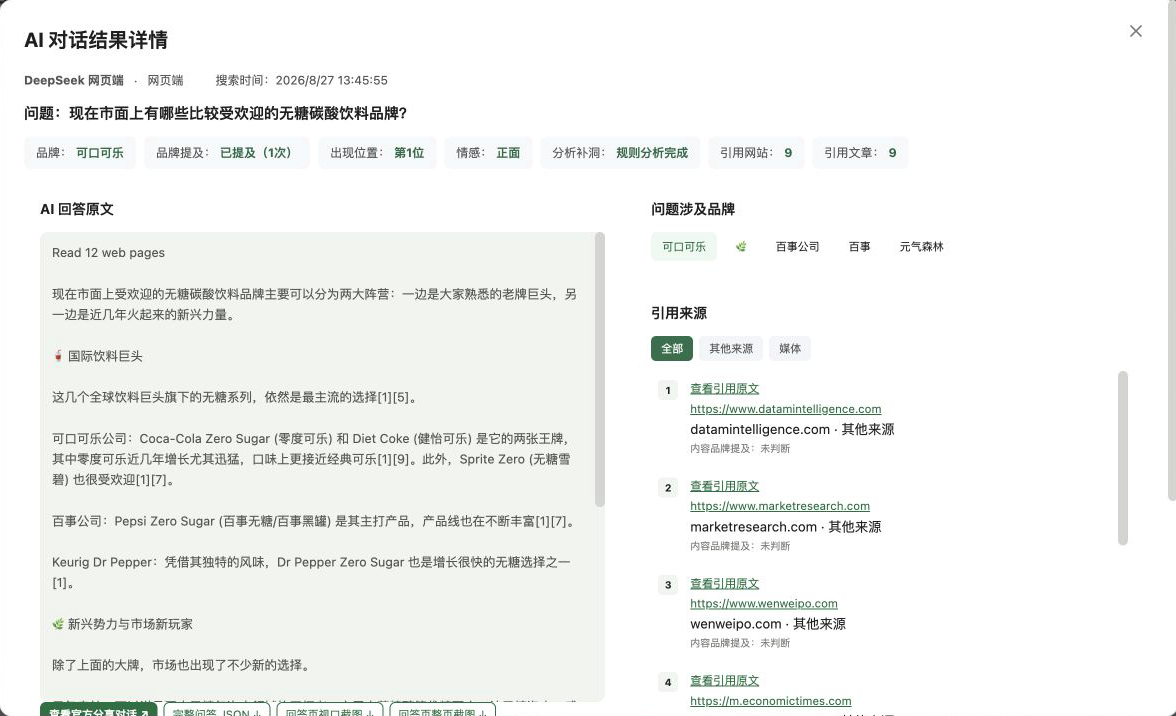This screenshot has width=1176, height=716.
Task: Open the wenweipo.com URL link
Action: [764, 604]
